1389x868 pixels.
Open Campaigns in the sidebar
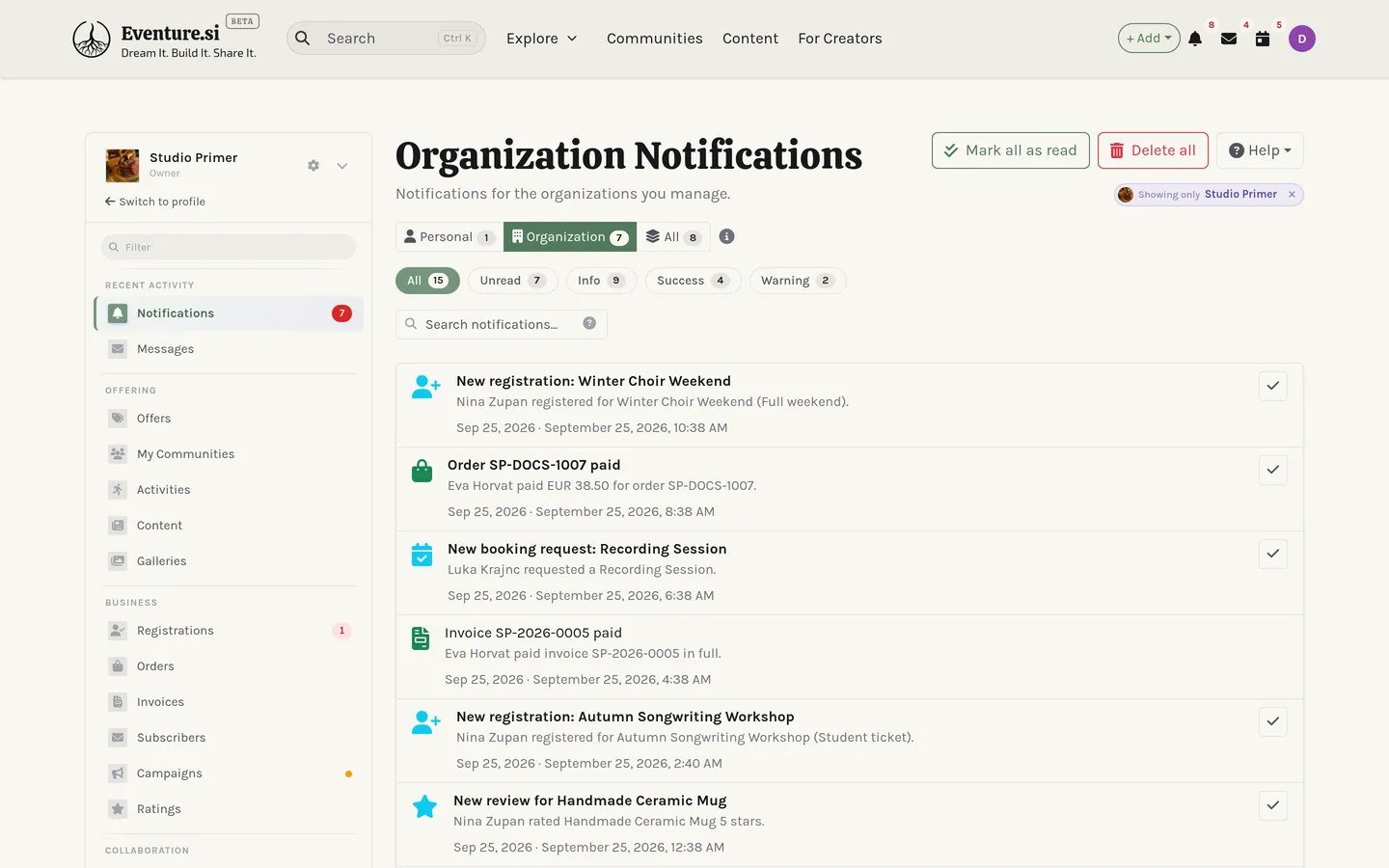[x=229, y=773]
